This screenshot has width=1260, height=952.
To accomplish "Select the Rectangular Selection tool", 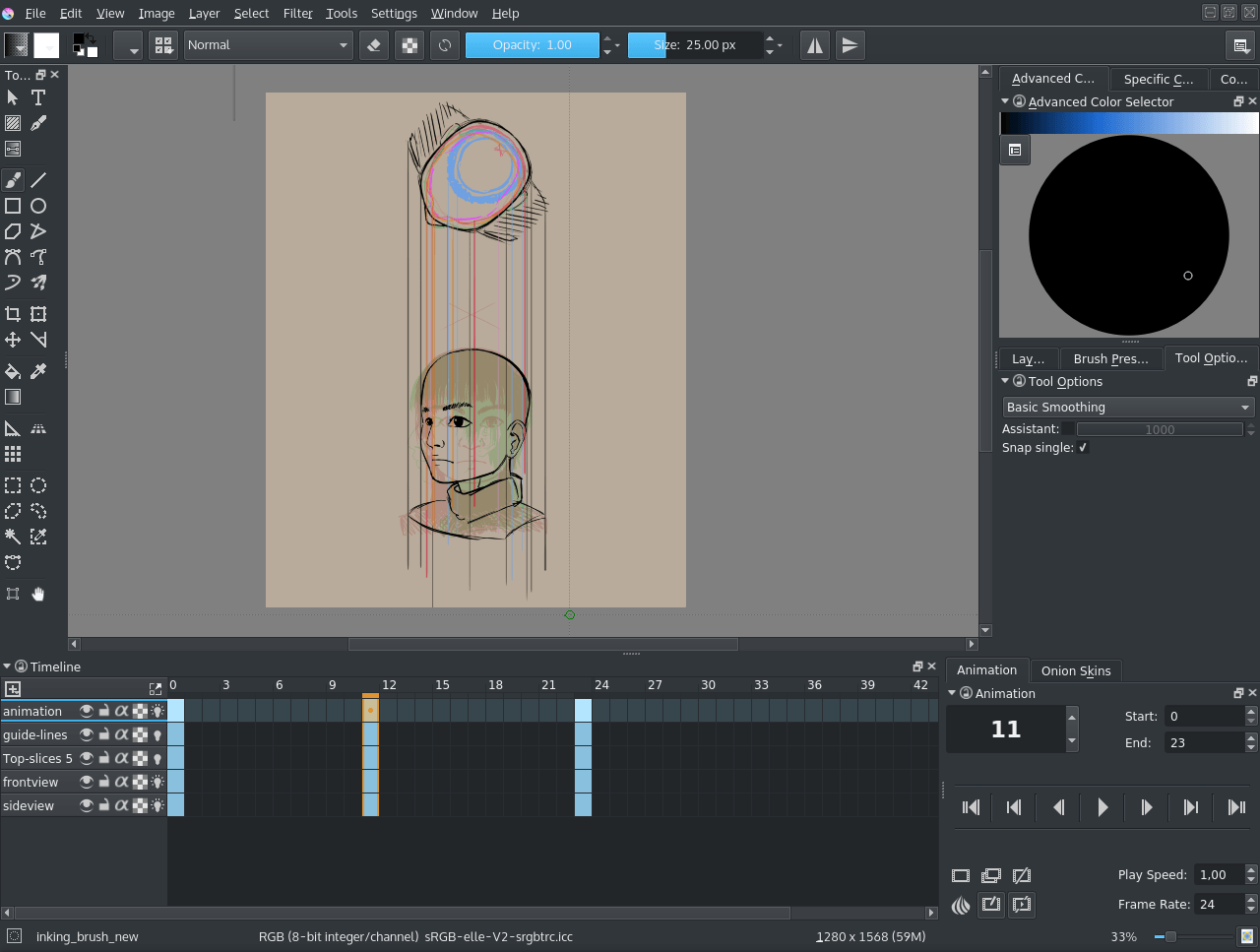I will tap(13, 485).
